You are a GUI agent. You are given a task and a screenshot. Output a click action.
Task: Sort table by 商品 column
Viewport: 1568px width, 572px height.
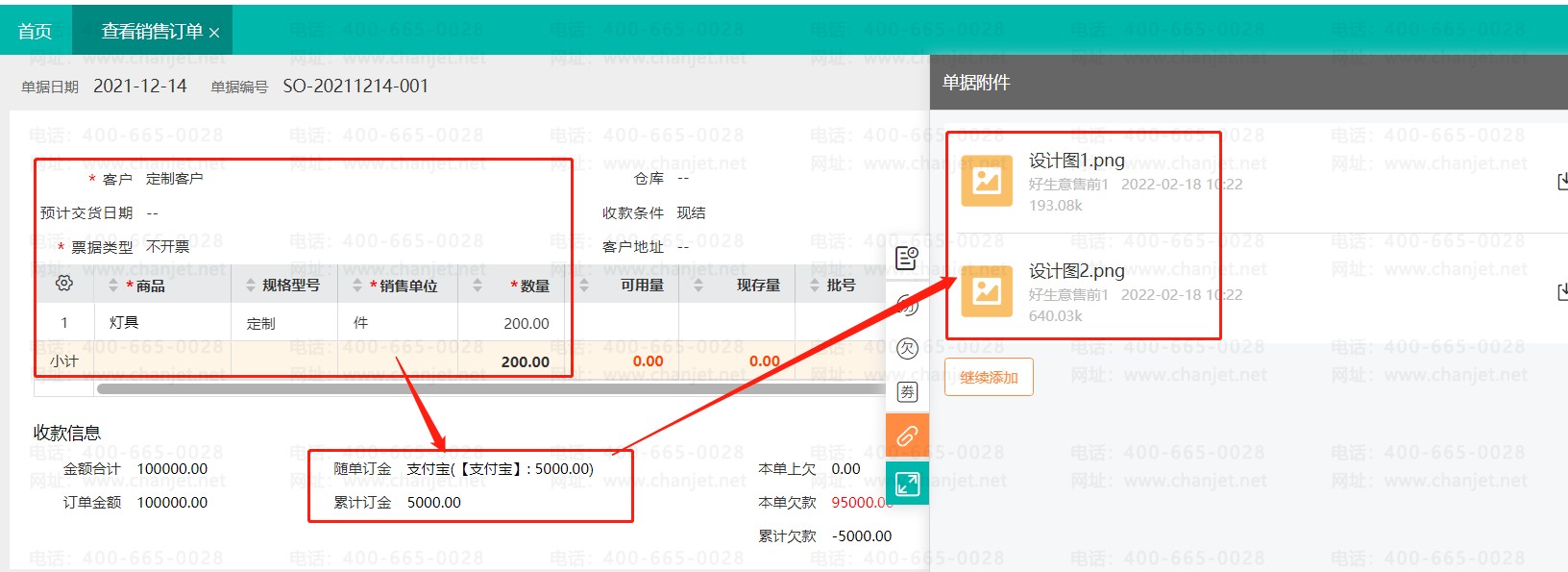click(x=113, y=286)
